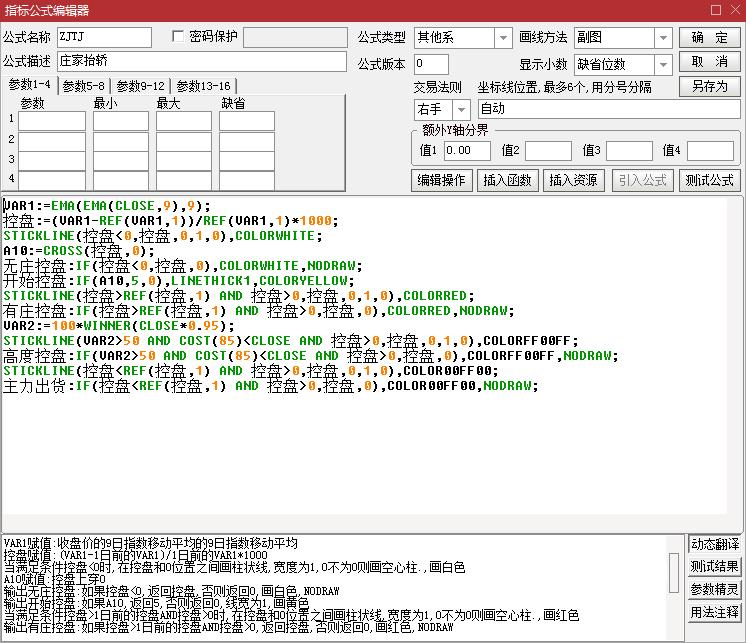The width and height of the screenshot is (746, 643).
Task: Open the 显示小数 dropdown
Action: (663, 64)
